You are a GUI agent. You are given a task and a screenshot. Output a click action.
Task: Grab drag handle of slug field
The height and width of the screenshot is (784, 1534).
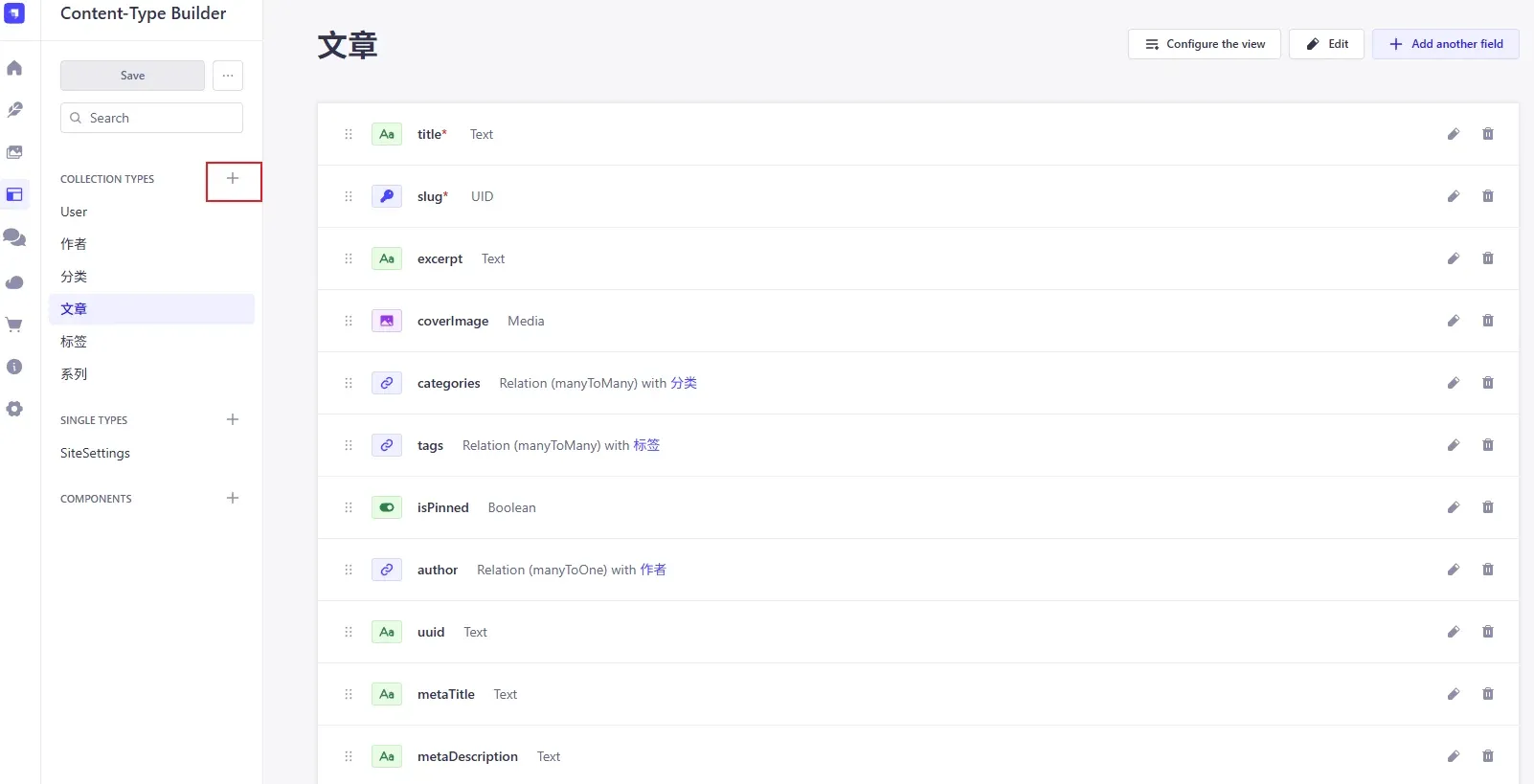(x=349, y=196)
